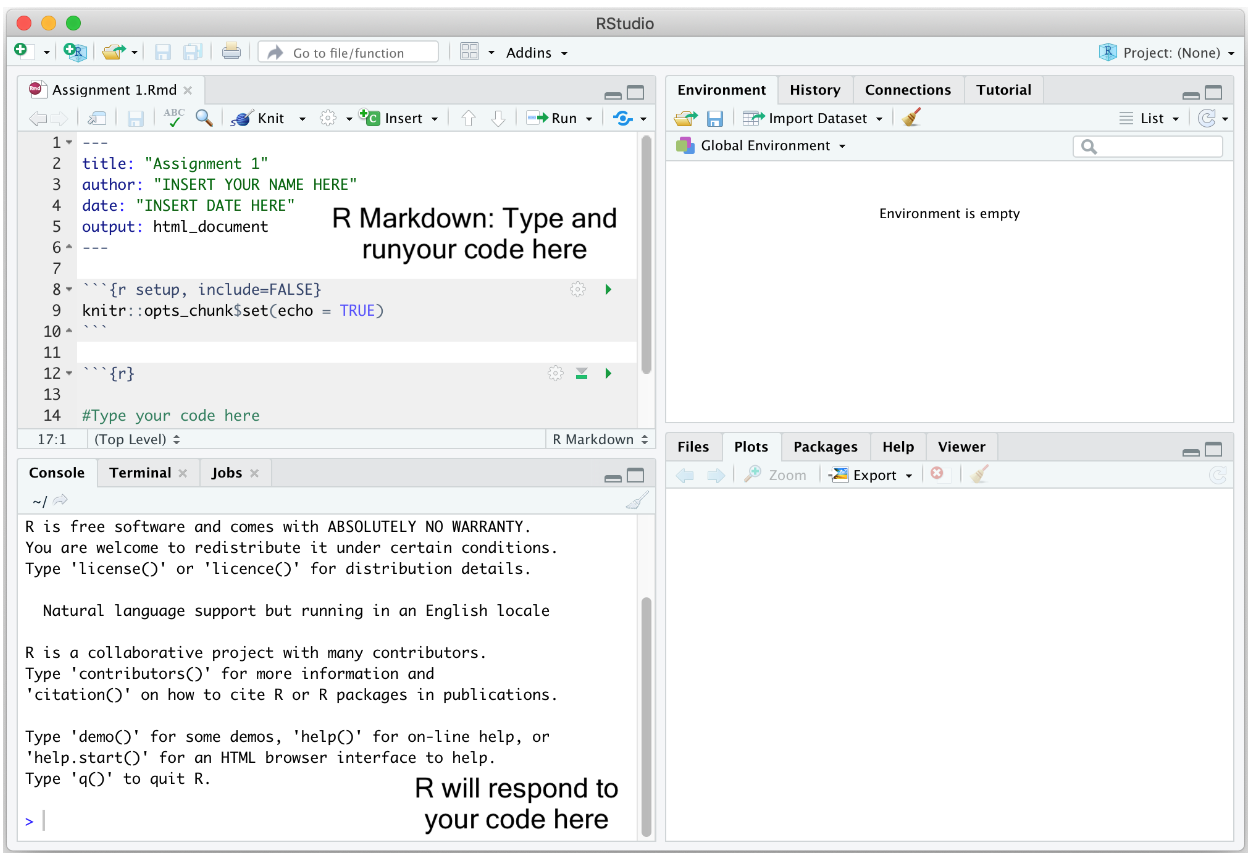Viewport: 1255px width, 858px height.
Task: Open Find/Replace magnifier icon
Action: [204, 118]
